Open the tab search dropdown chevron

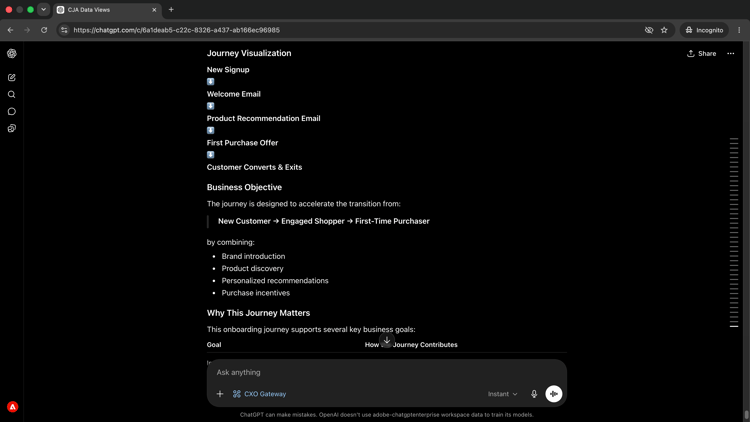pyautogui.click(x=44, y=10)
